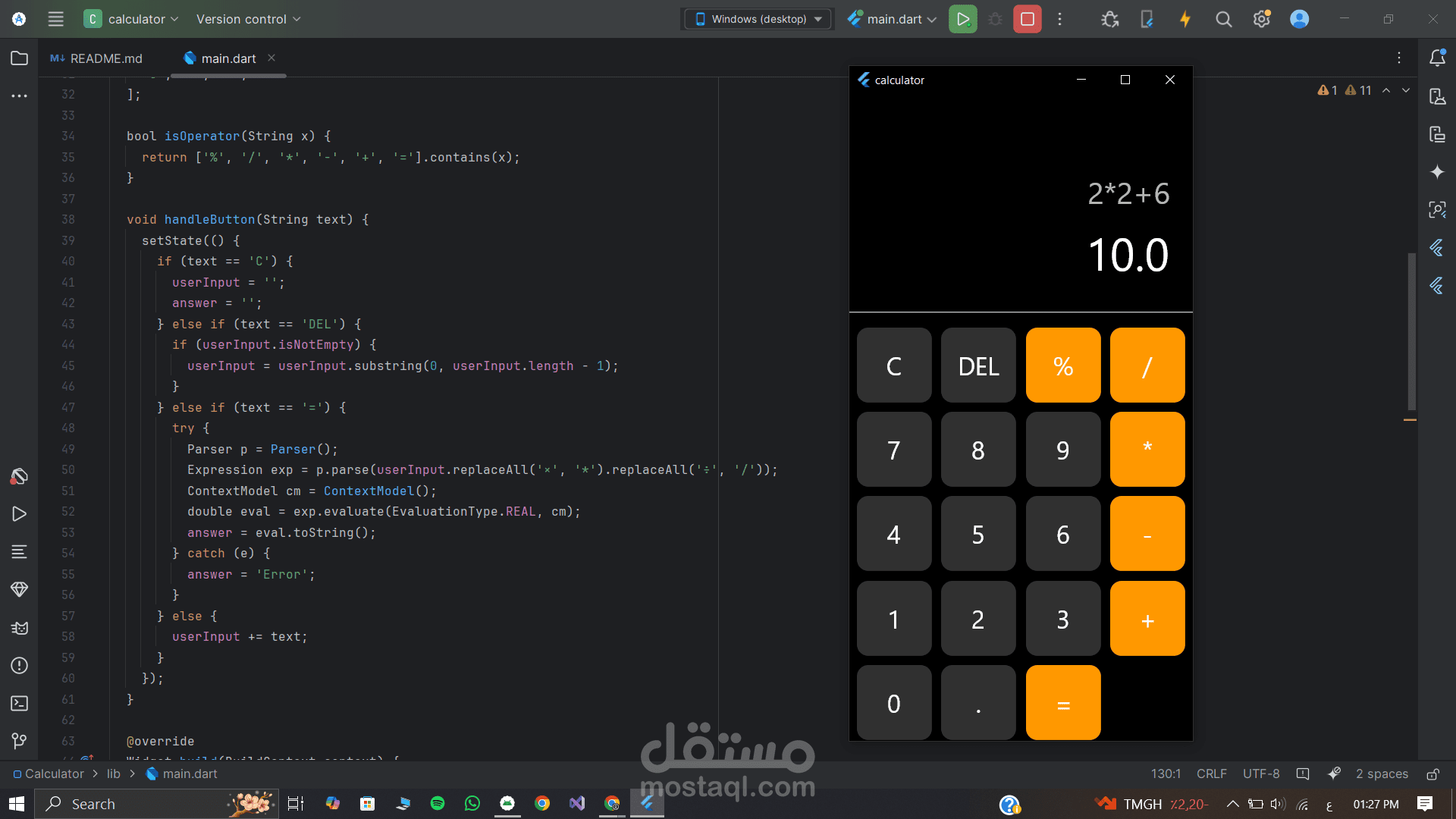Trigger Flutter hot reload lightning icon
The image size is (1456, 819).
[1185, 19]
